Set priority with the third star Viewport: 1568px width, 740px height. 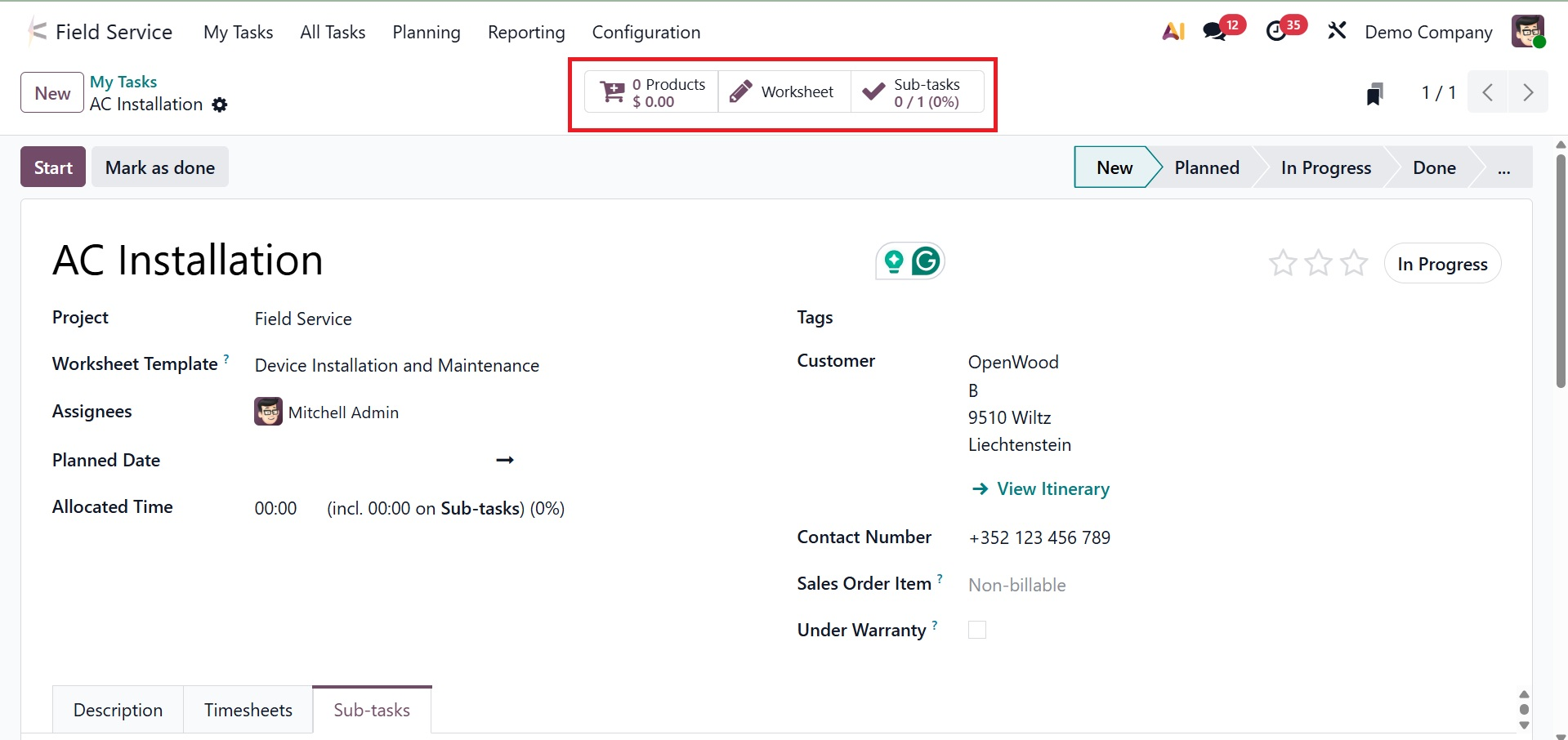(1354, 263)
